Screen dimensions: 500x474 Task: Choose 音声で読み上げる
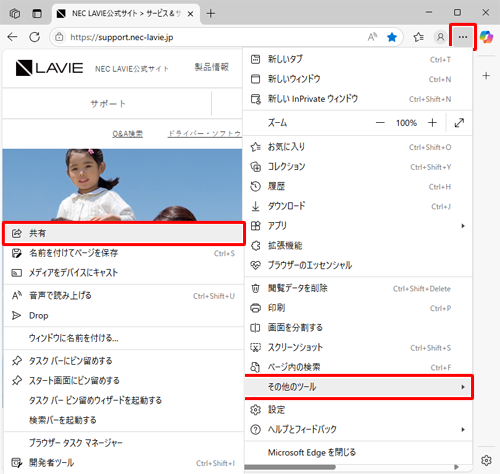tap(124, 296)
